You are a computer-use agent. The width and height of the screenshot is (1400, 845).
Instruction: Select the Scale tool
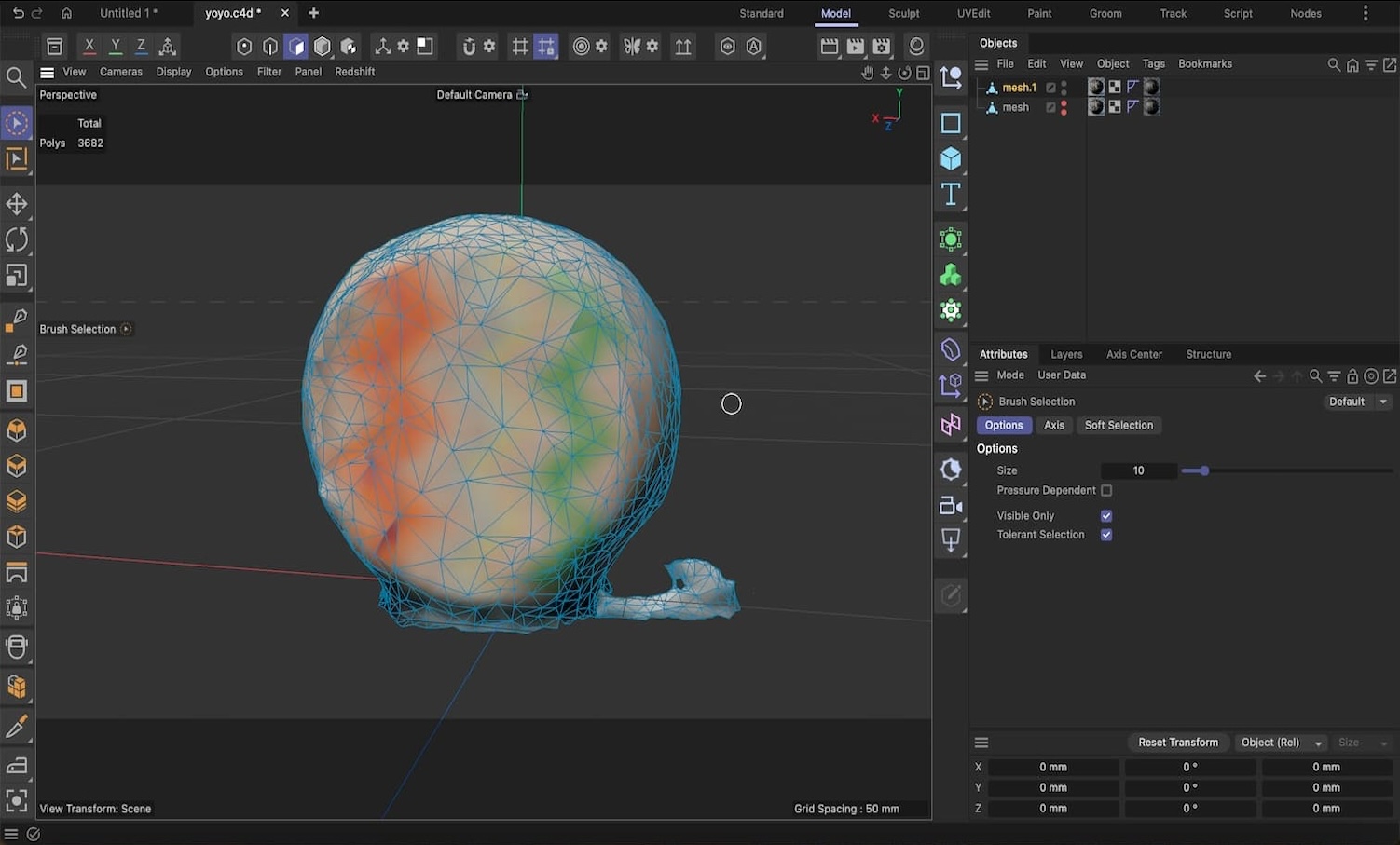point(17,276)
